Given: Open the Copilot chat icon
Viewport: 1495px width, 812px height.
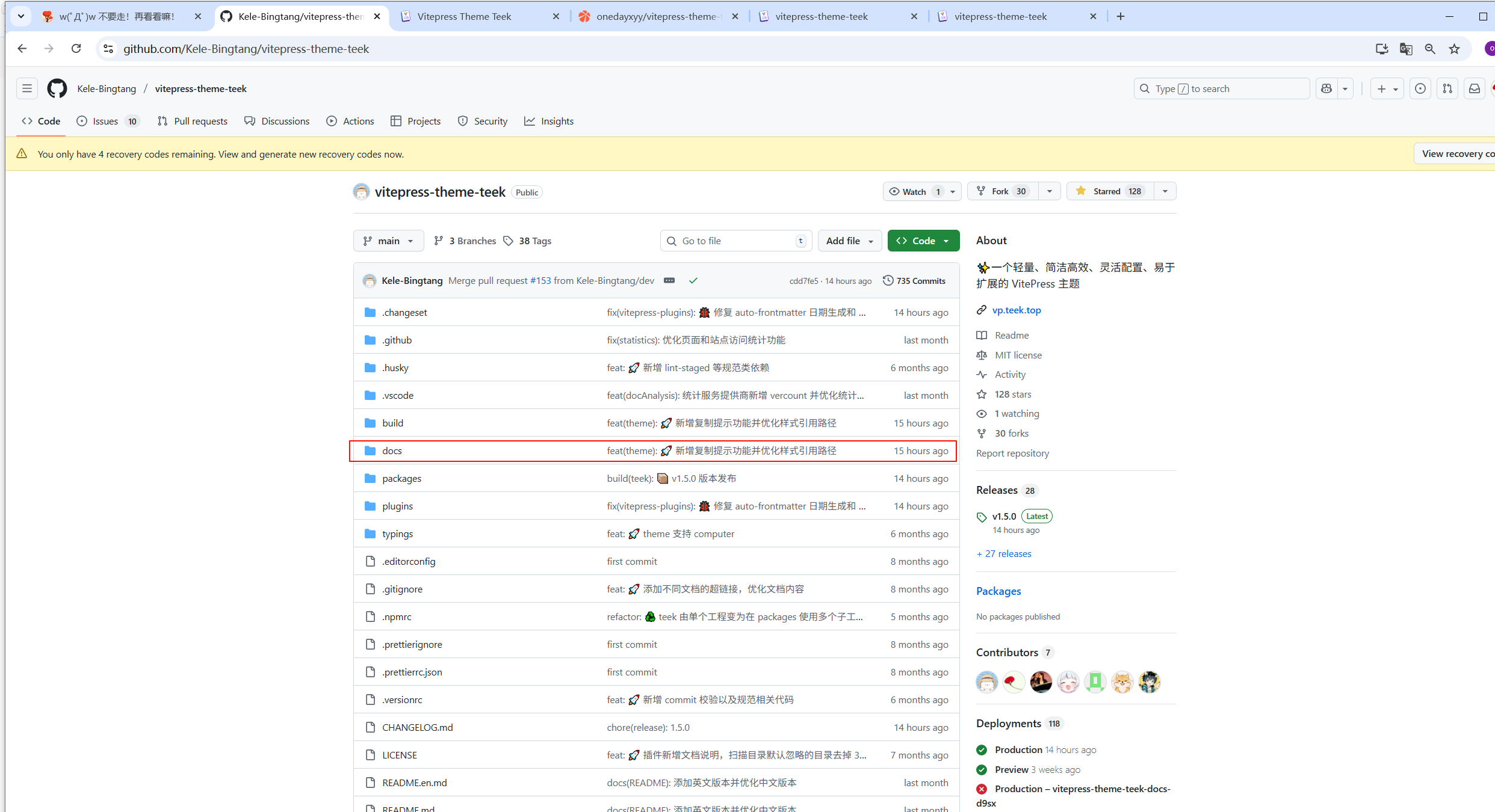Looking at the screenshot, I should pyautogui.click(x=1326, y=88).
